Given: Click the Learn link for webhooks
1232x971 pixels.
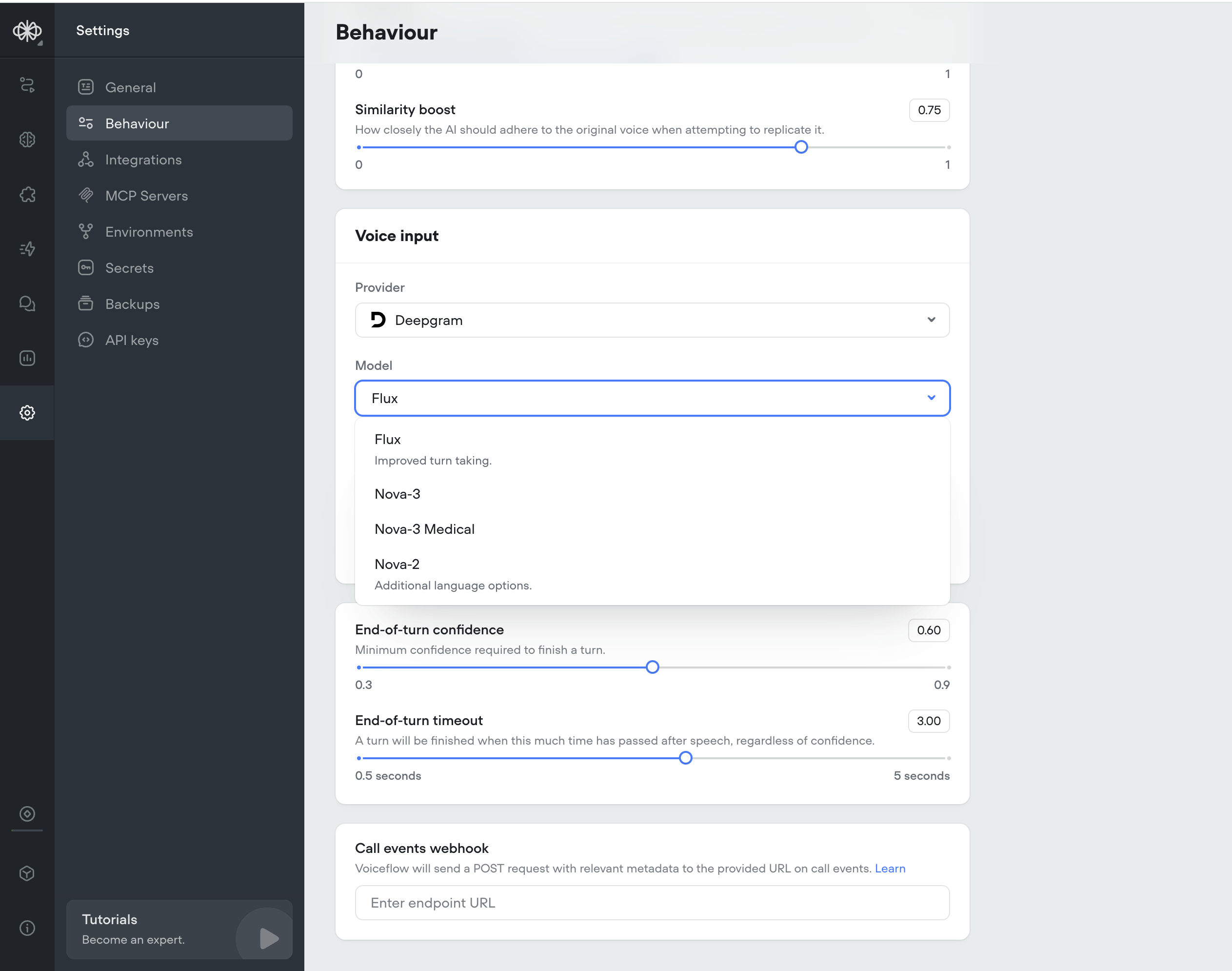Looking at the screenshot, I should [890, 868].
